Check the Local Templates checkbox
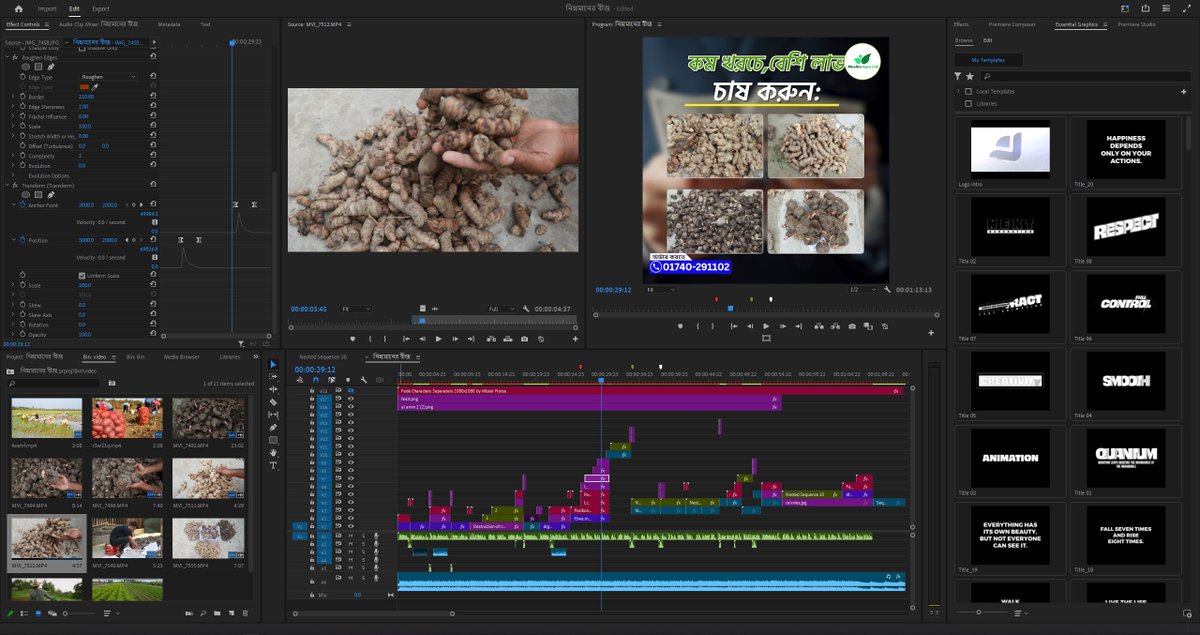Viewport: 1200px width, 635px height. (968, 91)
